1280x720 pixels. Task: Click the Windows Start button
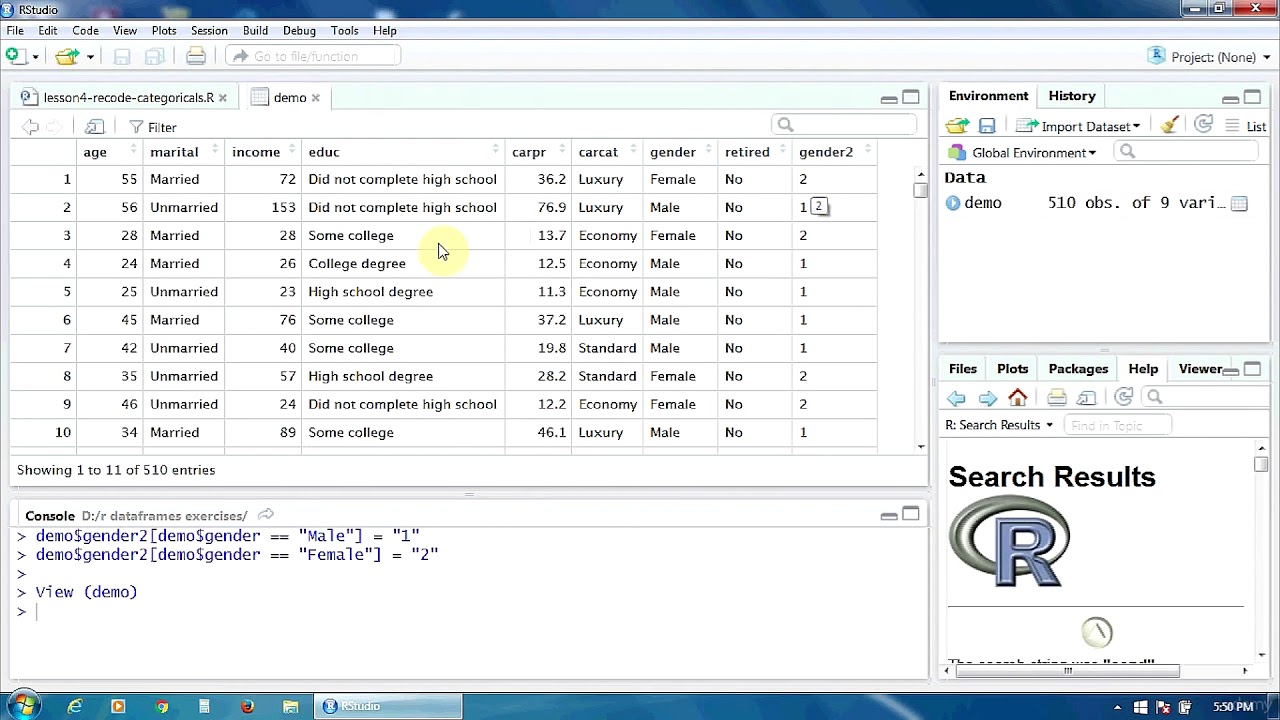[22, 706]
